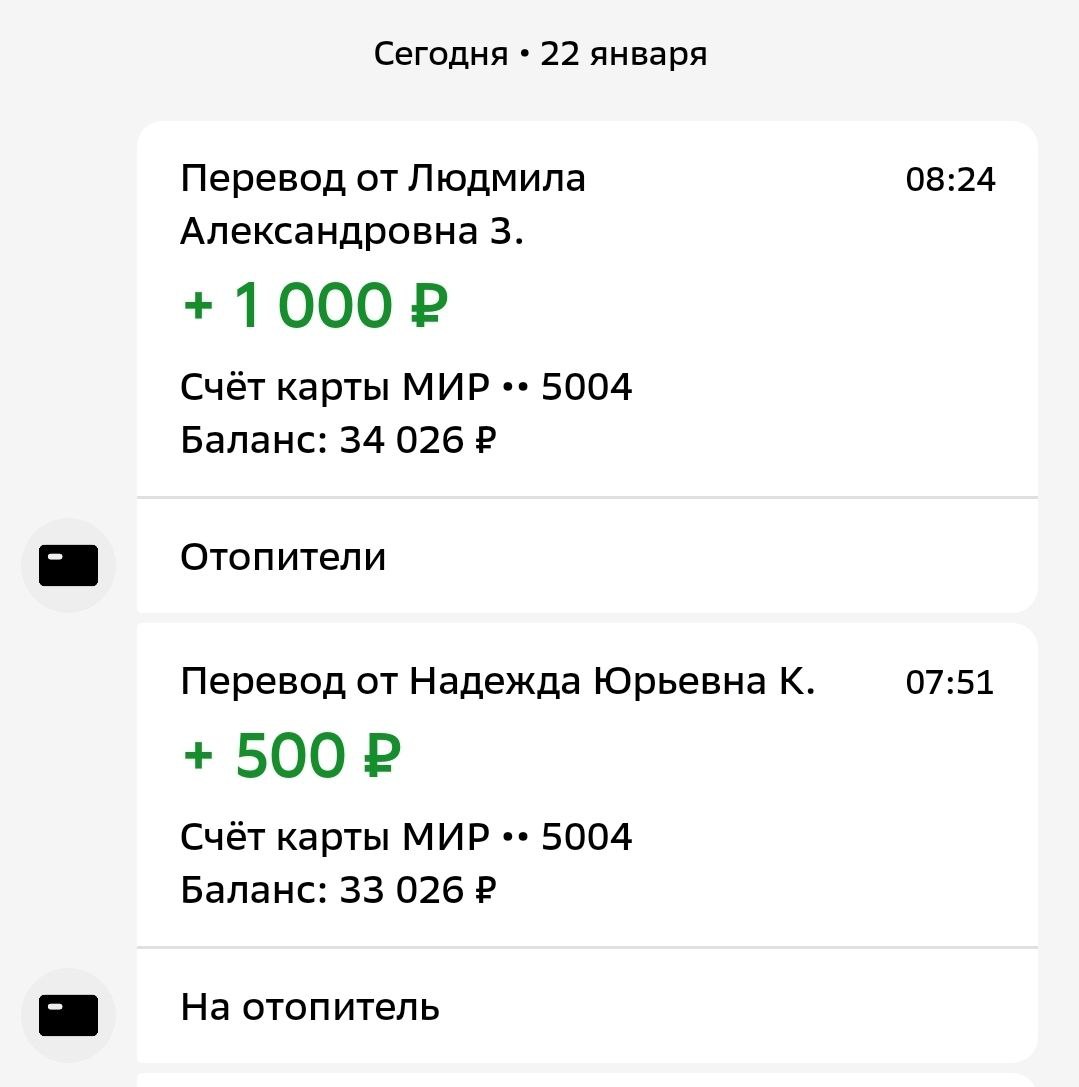This screenshot has height=1087, width=1079.
Task: Tap the card icon beside Отопители
Action: point(68,566)
